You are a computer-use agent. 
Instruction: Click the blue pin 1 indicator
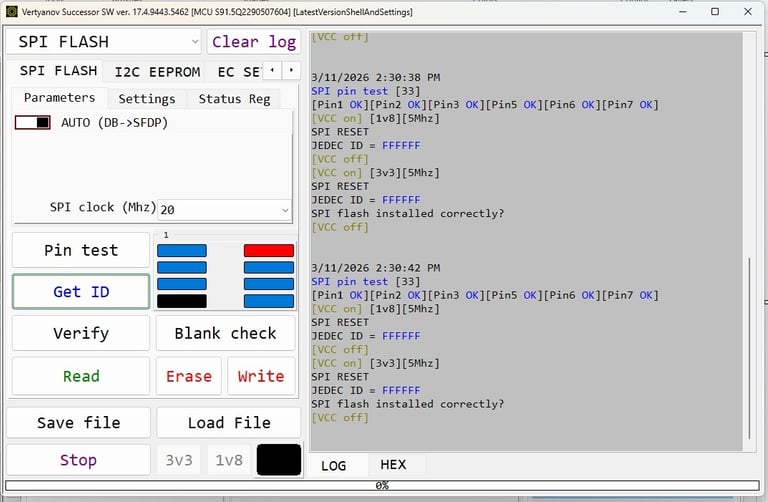pyautogui.click(x=182, y=251)
